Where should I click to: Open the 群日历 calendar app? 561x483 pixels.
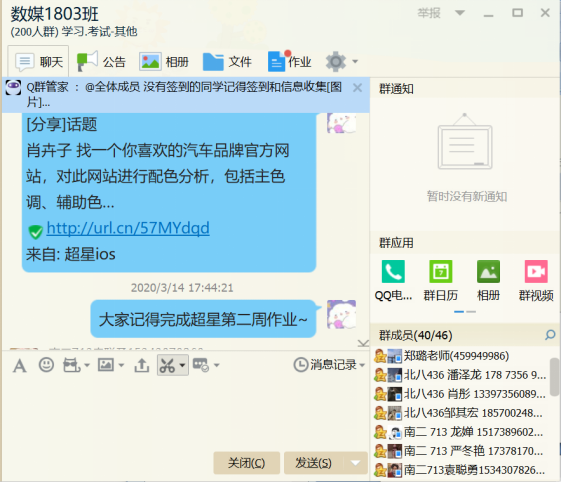(x=440, y=272)
